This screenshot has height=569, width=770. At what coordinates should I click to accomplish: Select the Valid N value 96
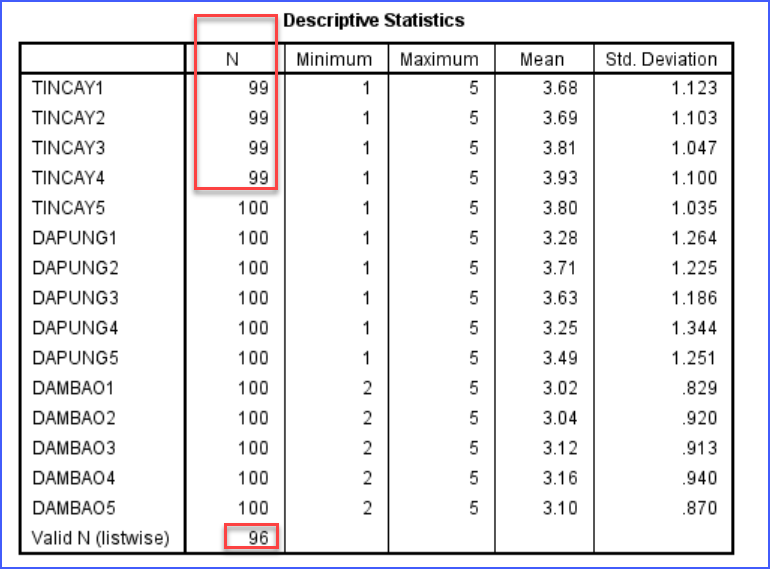pyautogui.click(x=258, y=539)
